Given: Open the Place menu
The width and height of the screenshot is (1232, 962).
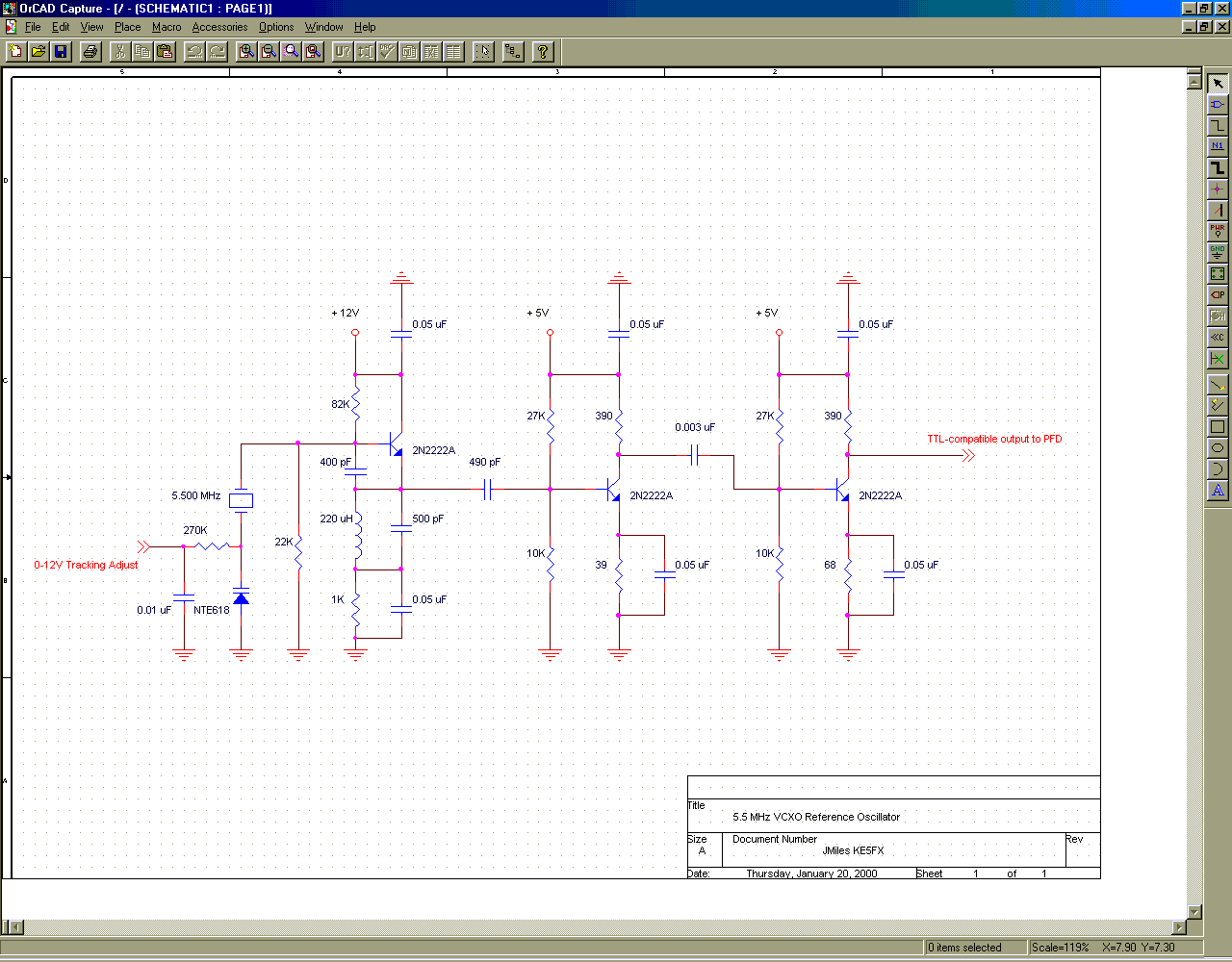Looking at the screenshot, I should pos(127,27).
